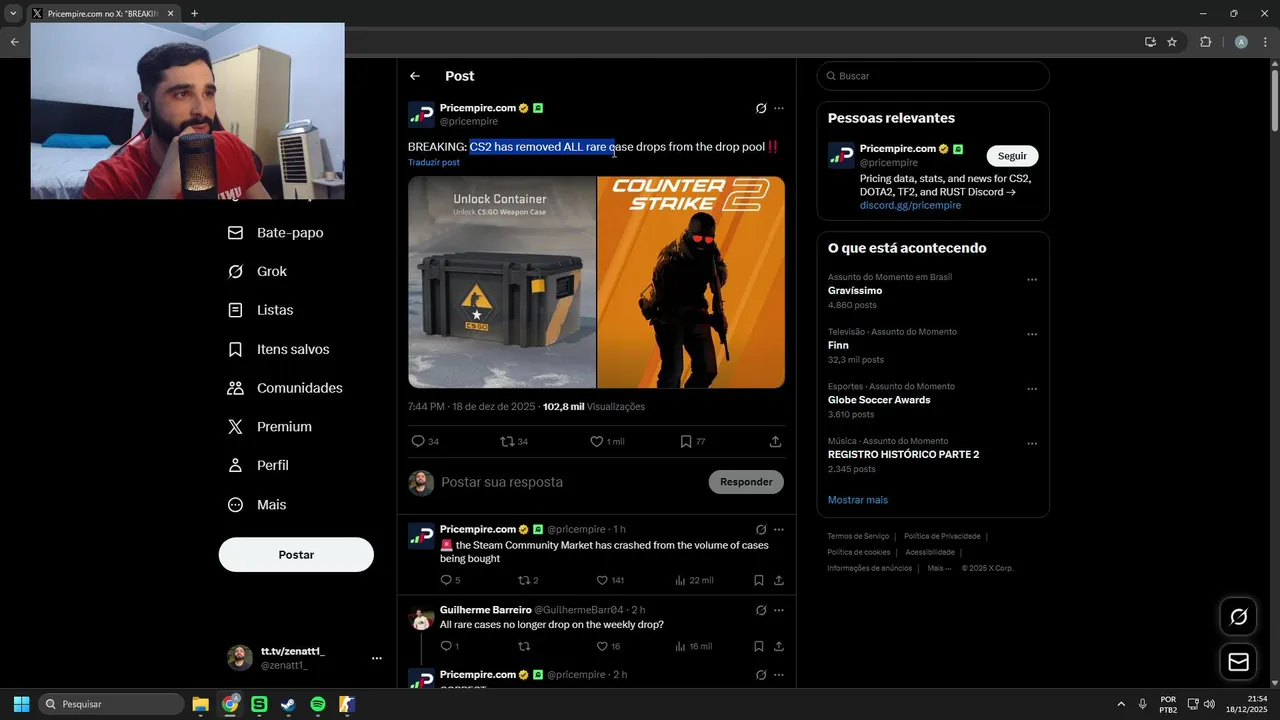Bookmark this page with the star icon
This screenshot has height=720, width=1280.
point(1172,42)
